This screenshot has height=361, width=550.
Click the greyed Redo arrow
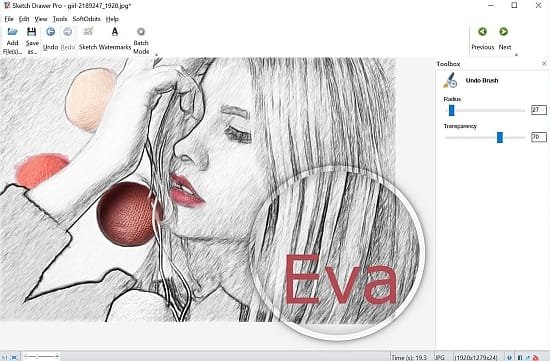pyautogui.click(x=68, y=32)
